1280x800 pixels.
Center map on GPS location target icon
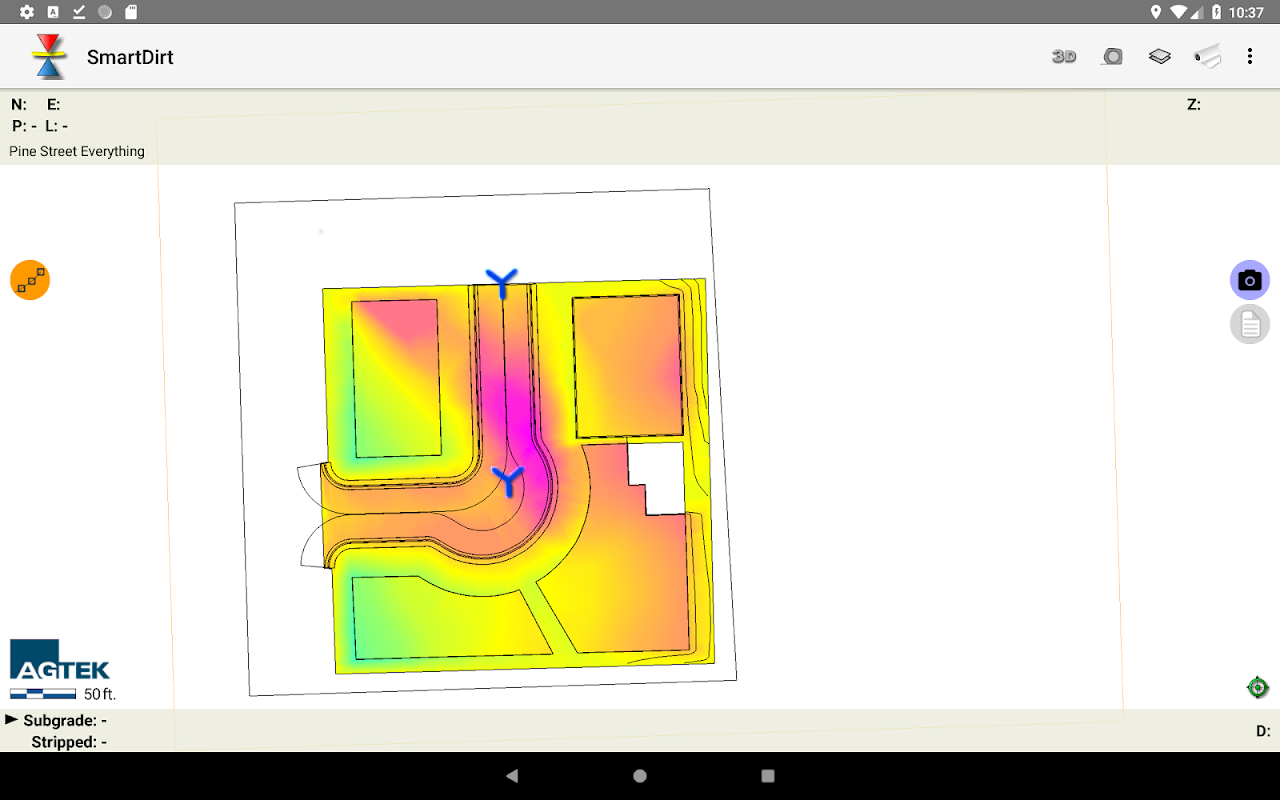(1258, 687)
